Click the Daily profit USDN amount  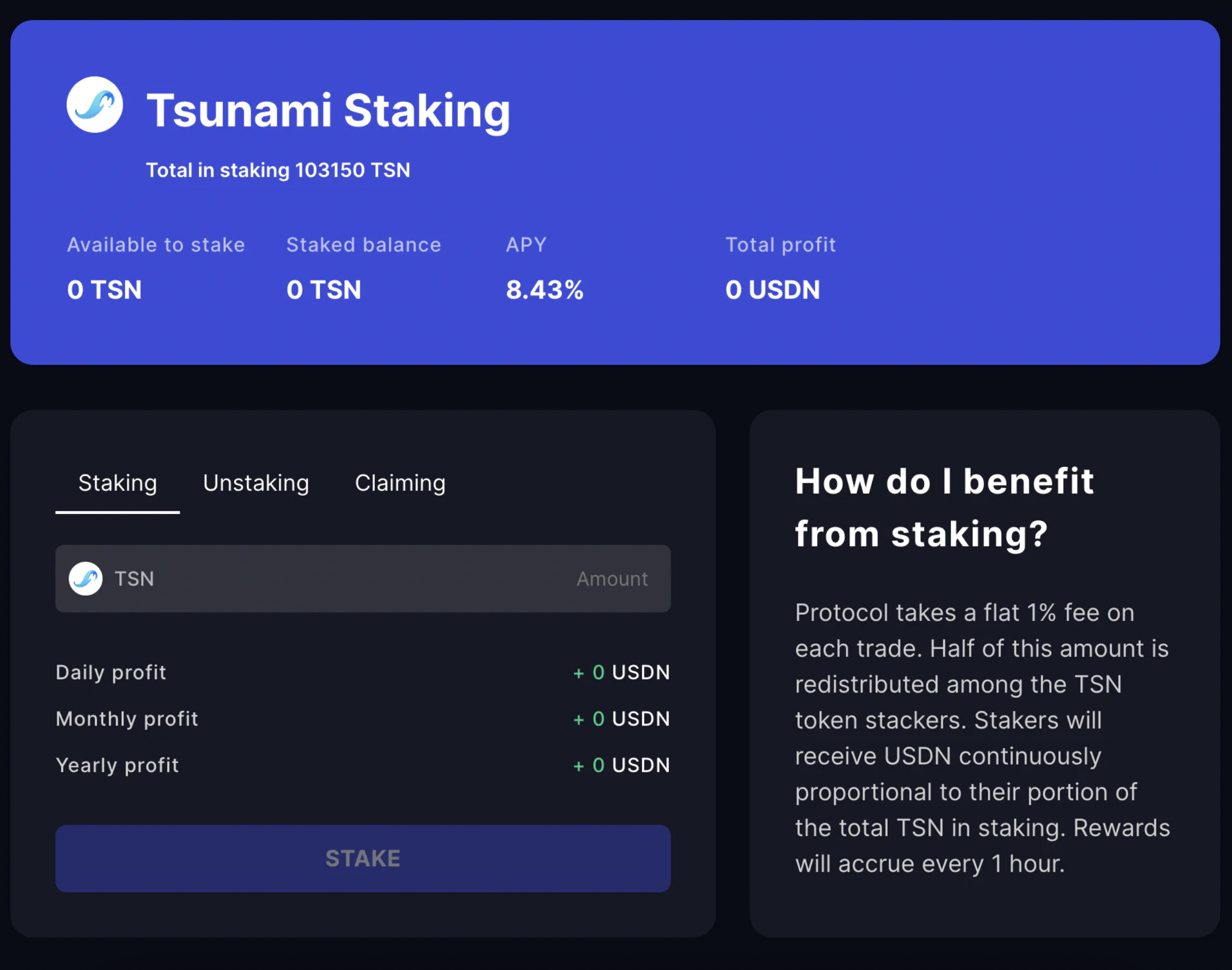[622, 672]
